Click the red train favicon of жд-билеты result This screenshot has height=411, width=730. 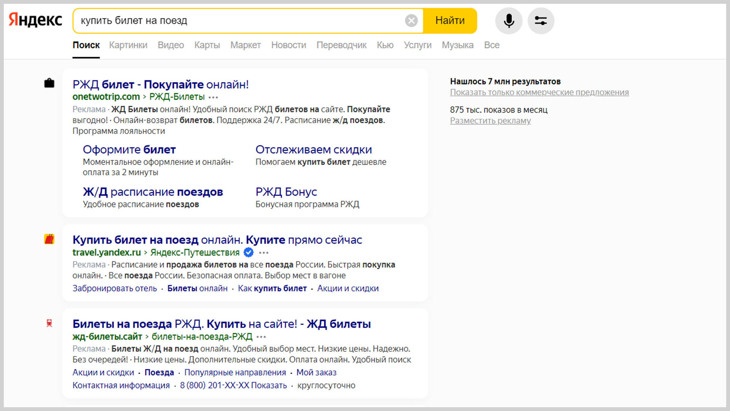tap(49, 323)
